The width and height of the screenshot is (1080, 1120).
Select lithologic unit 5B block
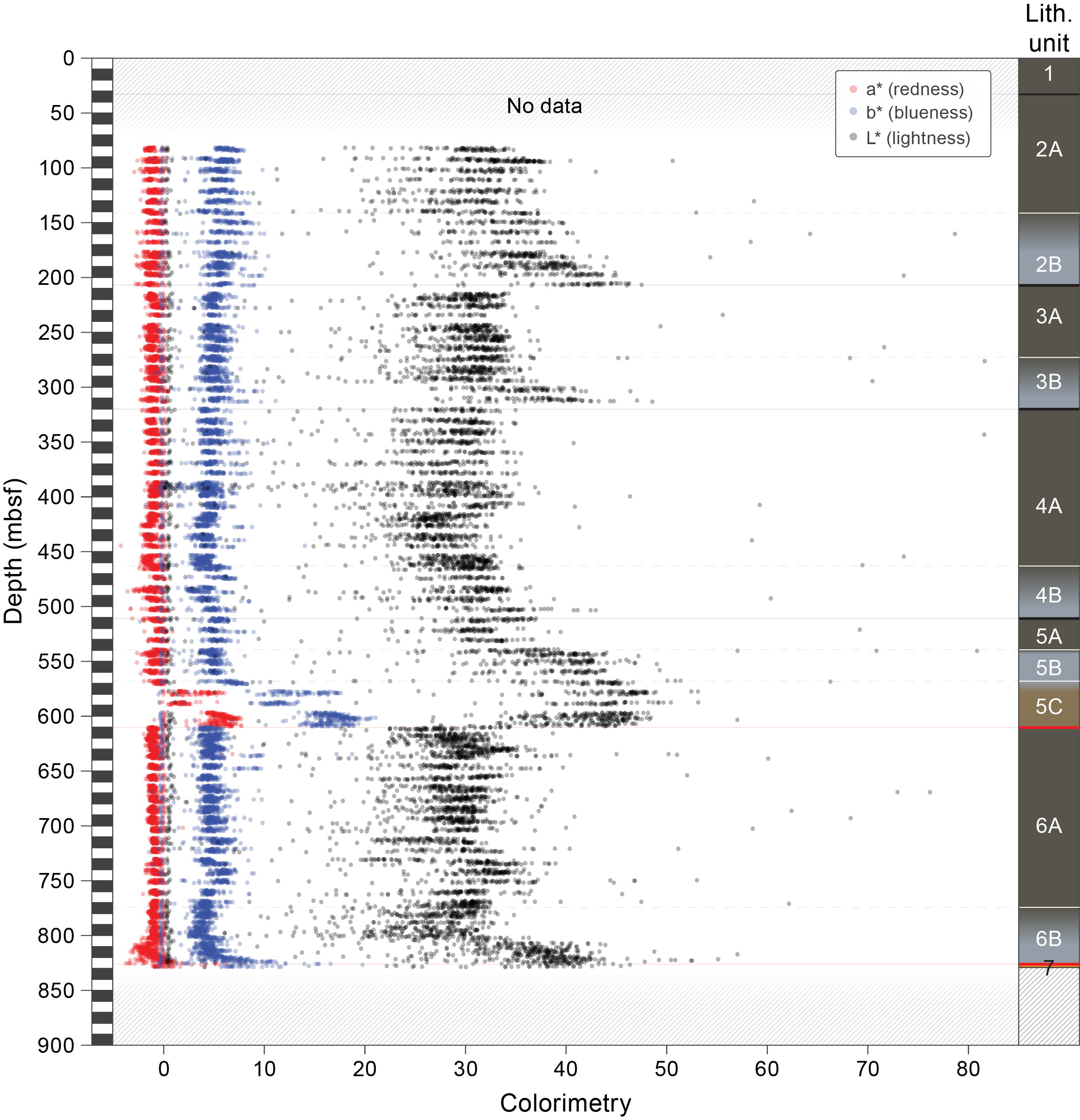tap(1049, 667)
